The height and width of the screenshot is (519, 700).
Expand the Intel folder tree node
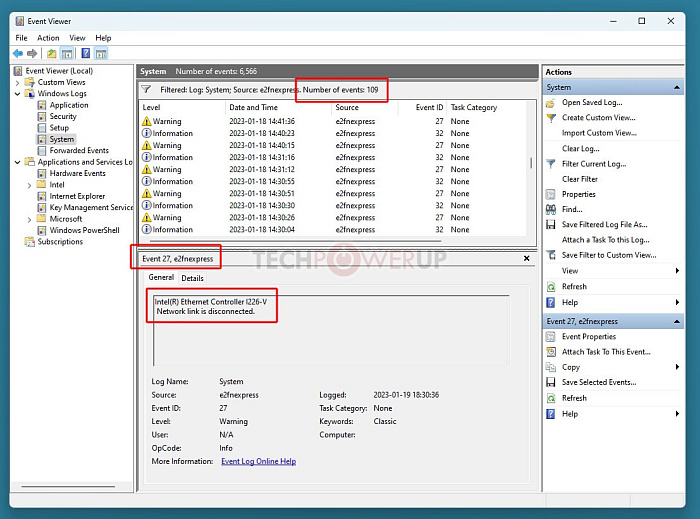pyautogui.click(x=29, y=185)
